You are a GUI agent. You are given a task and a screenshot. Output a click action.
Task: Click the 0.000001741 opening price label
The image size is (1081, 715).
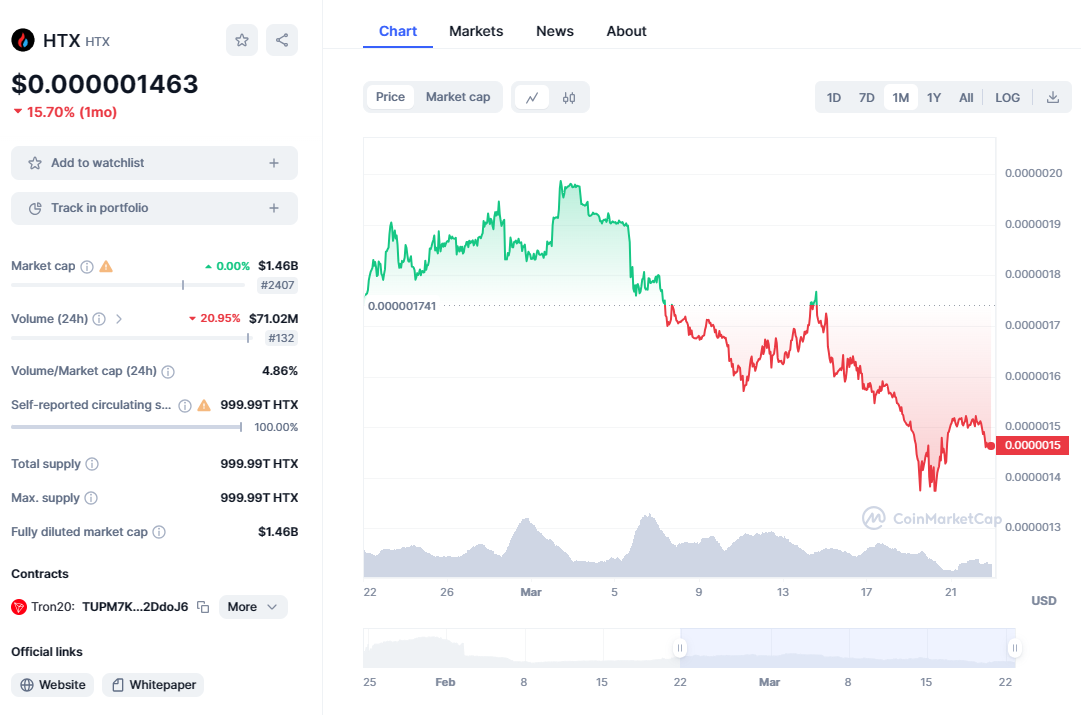402,306
